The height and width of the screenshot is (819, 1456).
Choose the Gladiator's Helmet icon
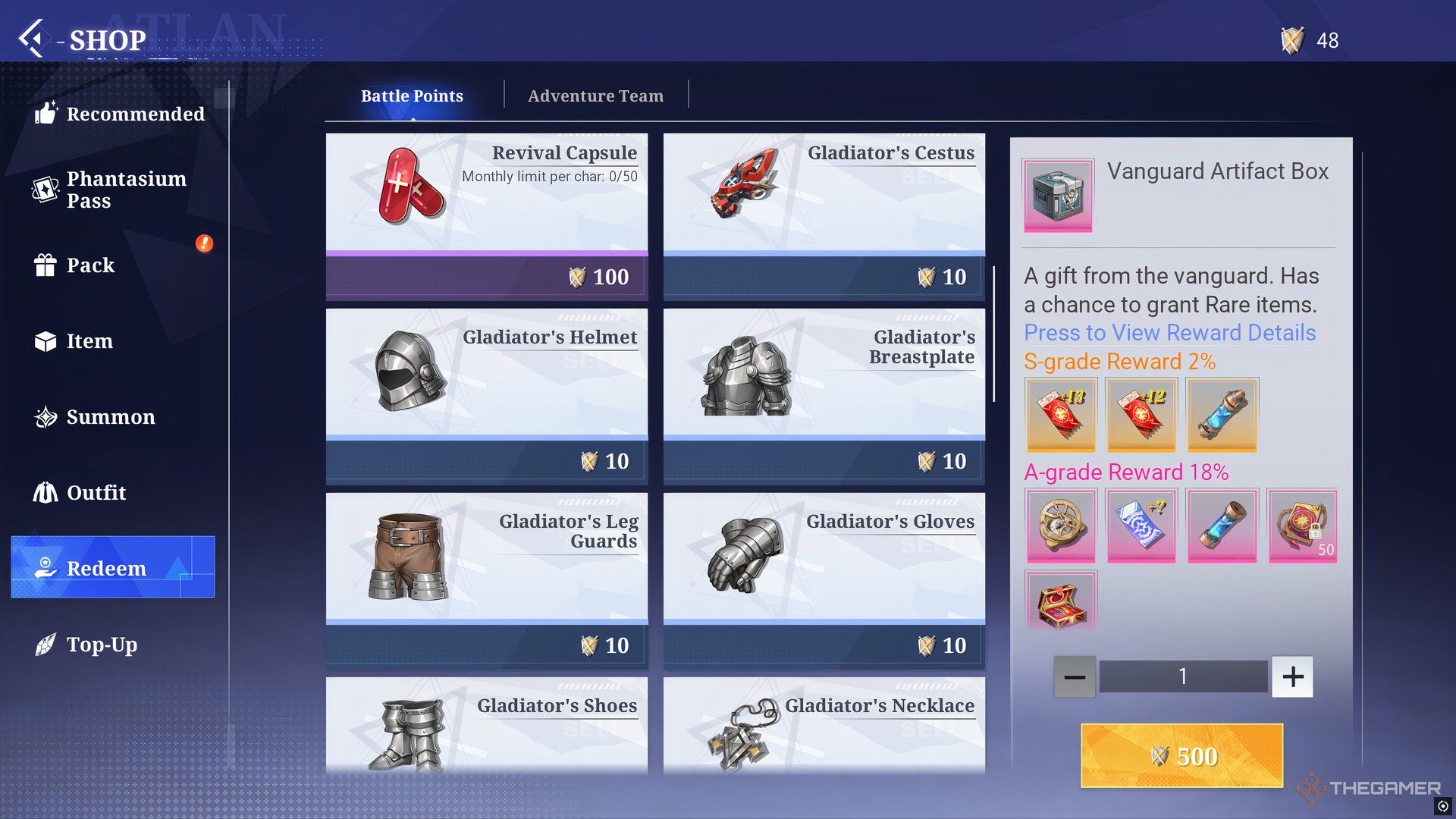coord(410,372)
